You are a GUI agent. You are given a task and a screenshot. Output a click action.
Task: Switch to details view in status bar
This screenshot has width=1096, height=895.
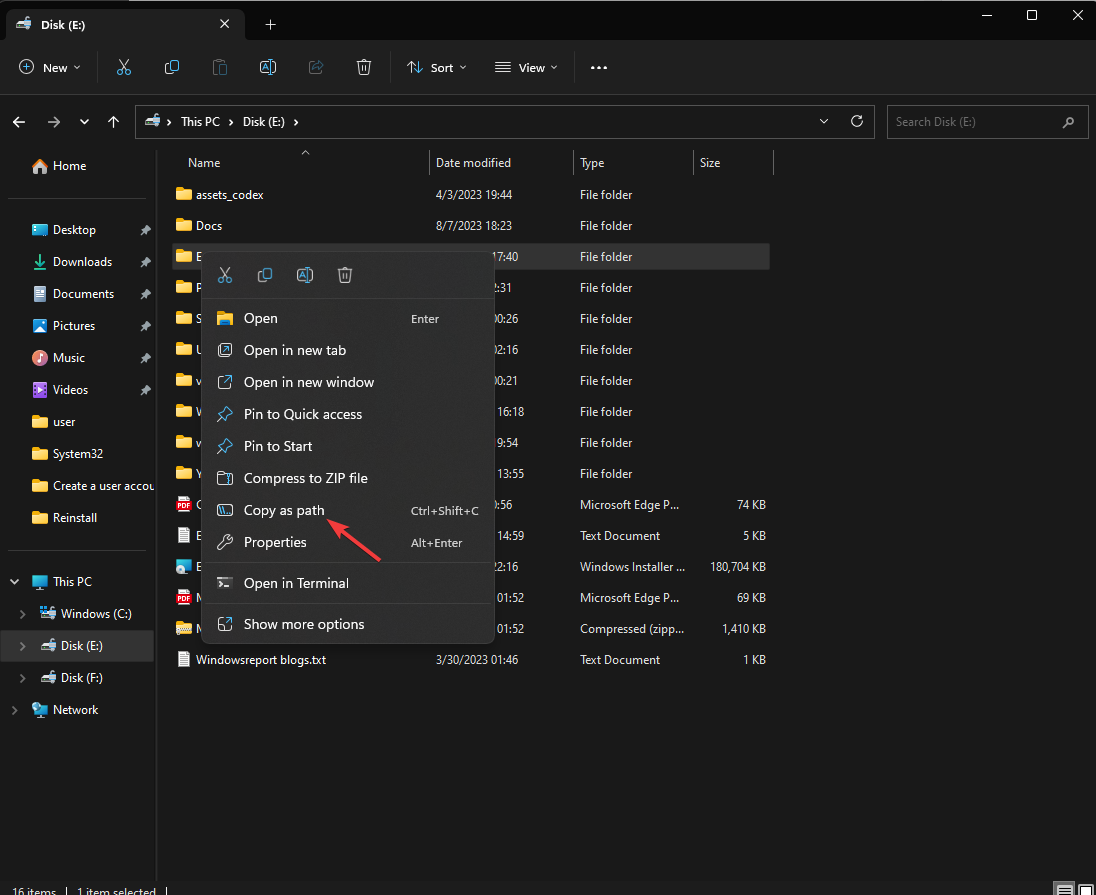1065,890
